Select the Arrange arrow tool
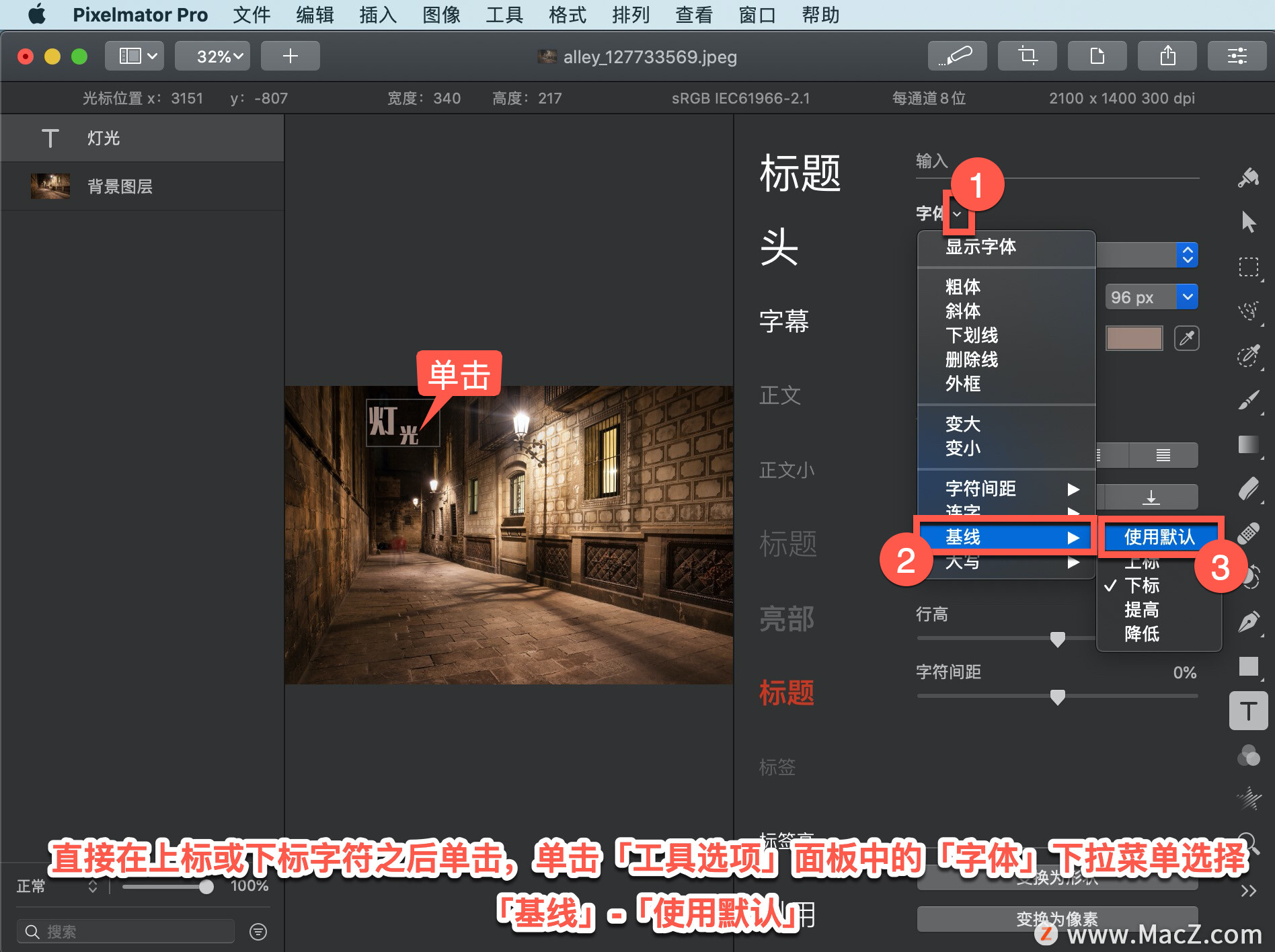Viewport: 1275px width, 952px height. click(1249, 222)
